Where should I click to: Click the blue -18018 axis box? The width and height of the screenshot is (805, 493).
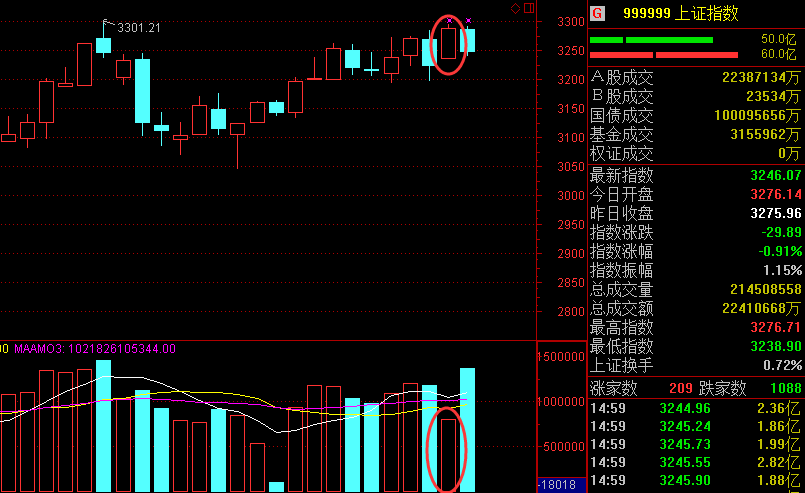pyautogui.click(x=561, y=485)
